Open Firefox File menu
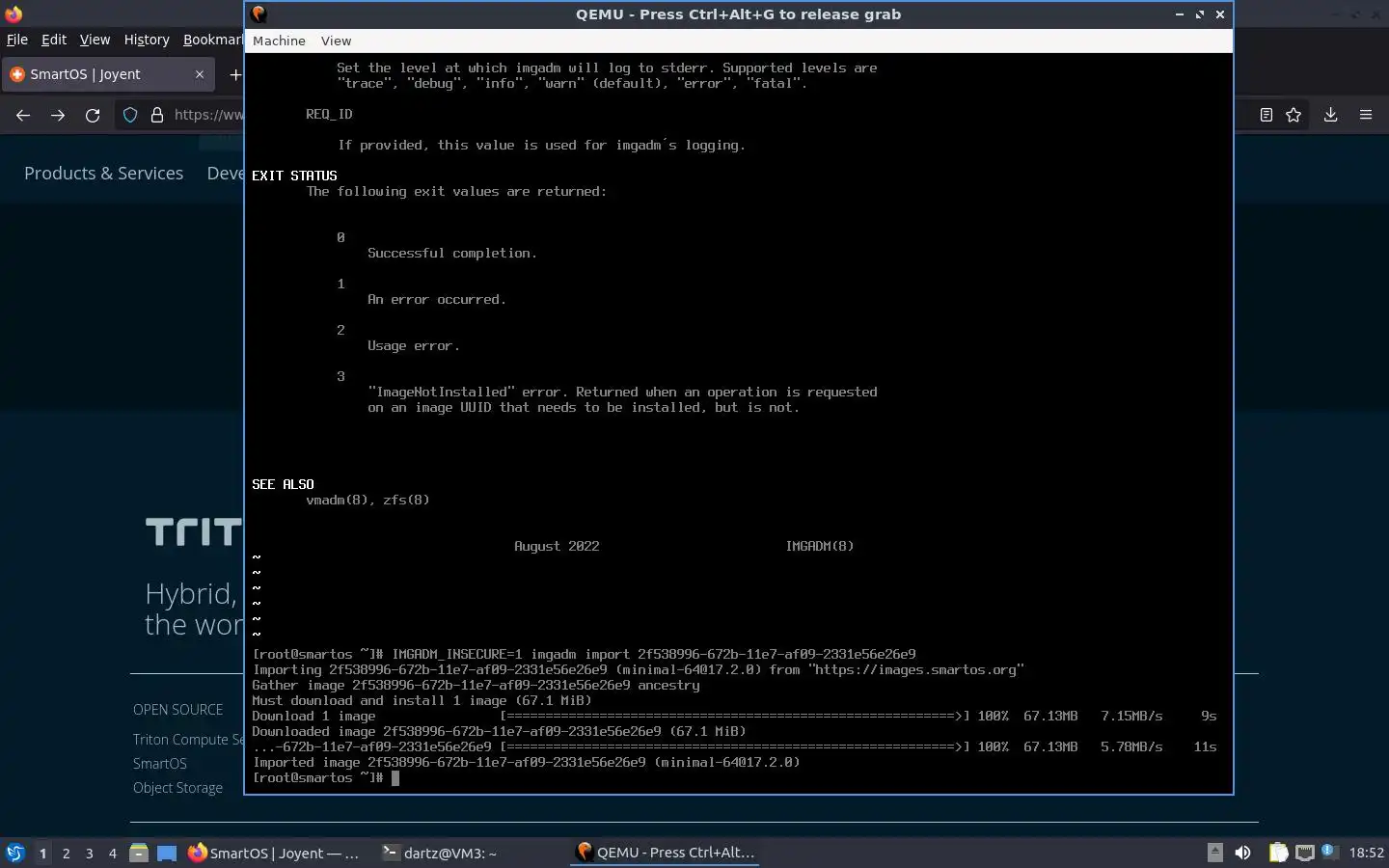Screen dimensions: 1389x868 click(x=17, y=40)
